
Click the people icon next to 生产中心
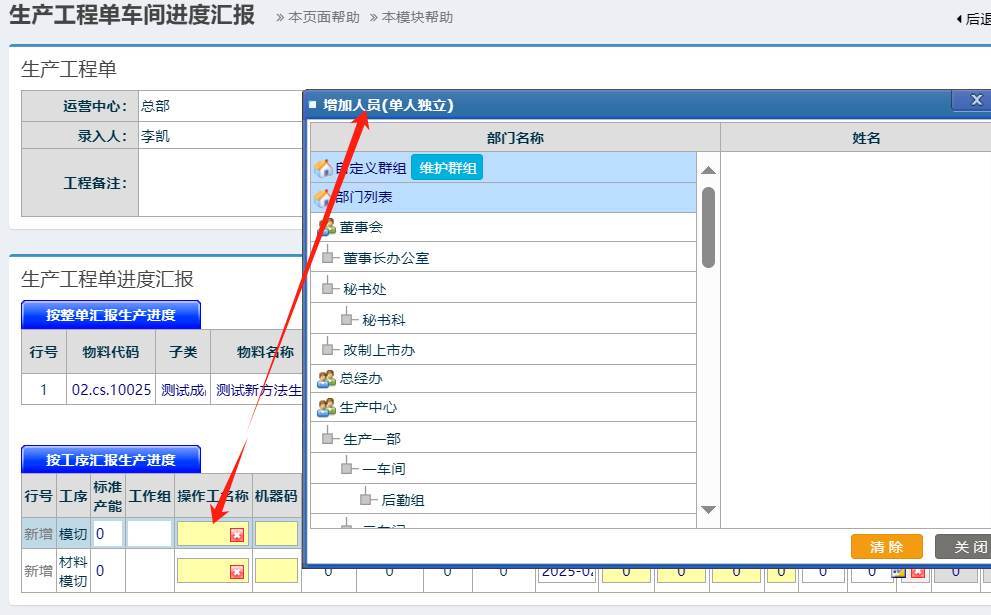tap(327, 408)
